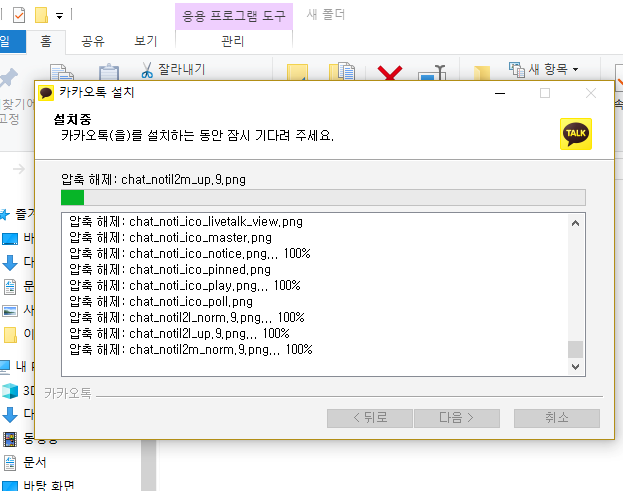This screenshot has width=623, height=491.
Task: Click the clipboard paste icon in Explorer ribbon
Action: point(109,72)
